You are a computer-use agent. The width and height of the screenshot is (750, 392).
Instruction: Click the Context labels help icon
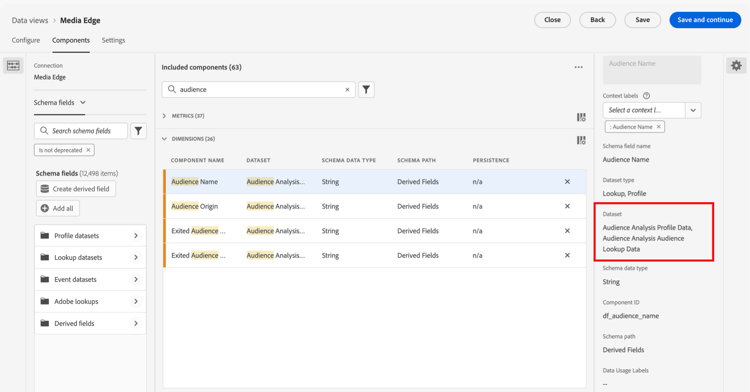pyautogui.click(x=646, y=96)
